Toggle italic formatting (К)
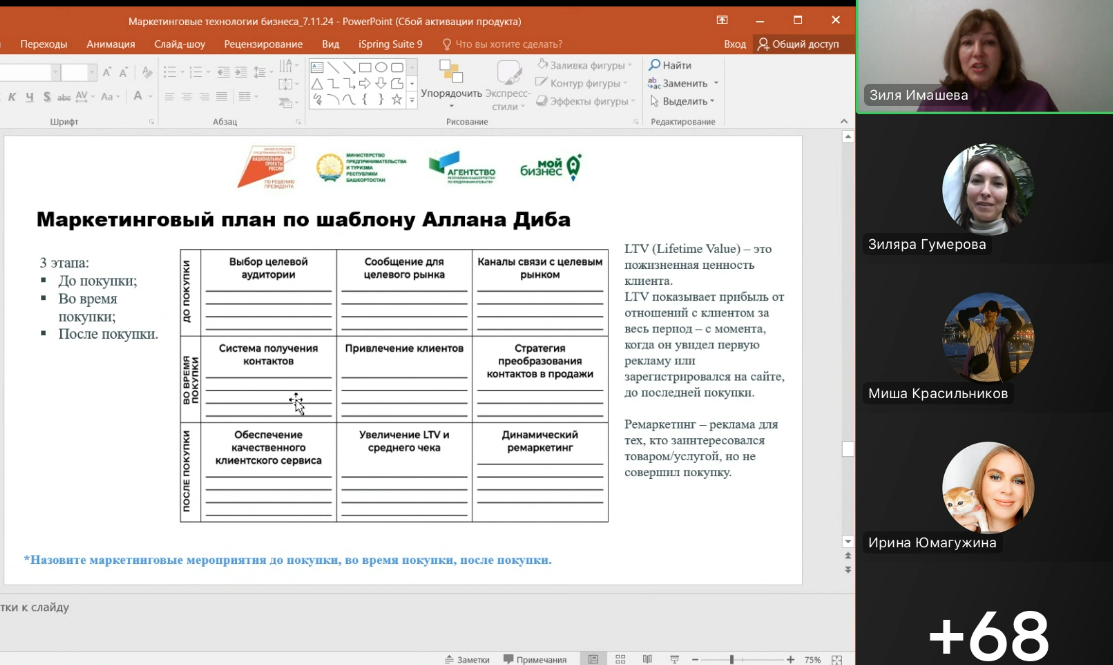 pyautogui.click(x=12, y=97)
